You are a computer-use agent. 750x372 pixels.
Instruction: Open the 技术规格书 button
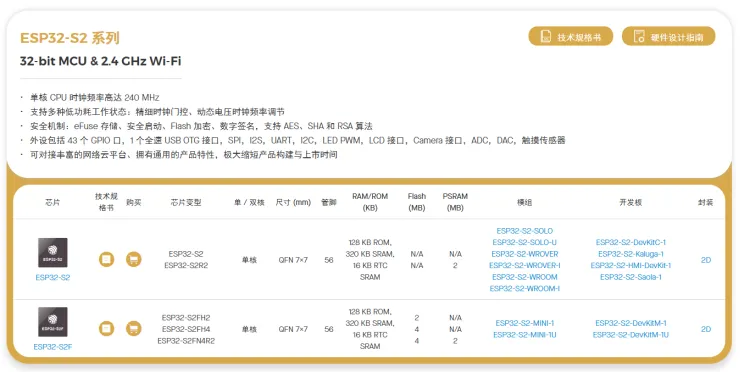(x=570, y=36)
